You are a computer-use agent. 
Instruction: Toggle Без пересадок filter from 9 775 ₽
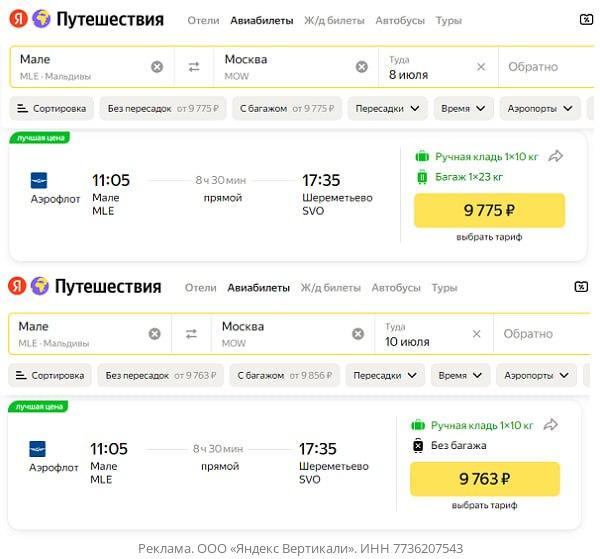pyautogui.click(x=163, y=108)
